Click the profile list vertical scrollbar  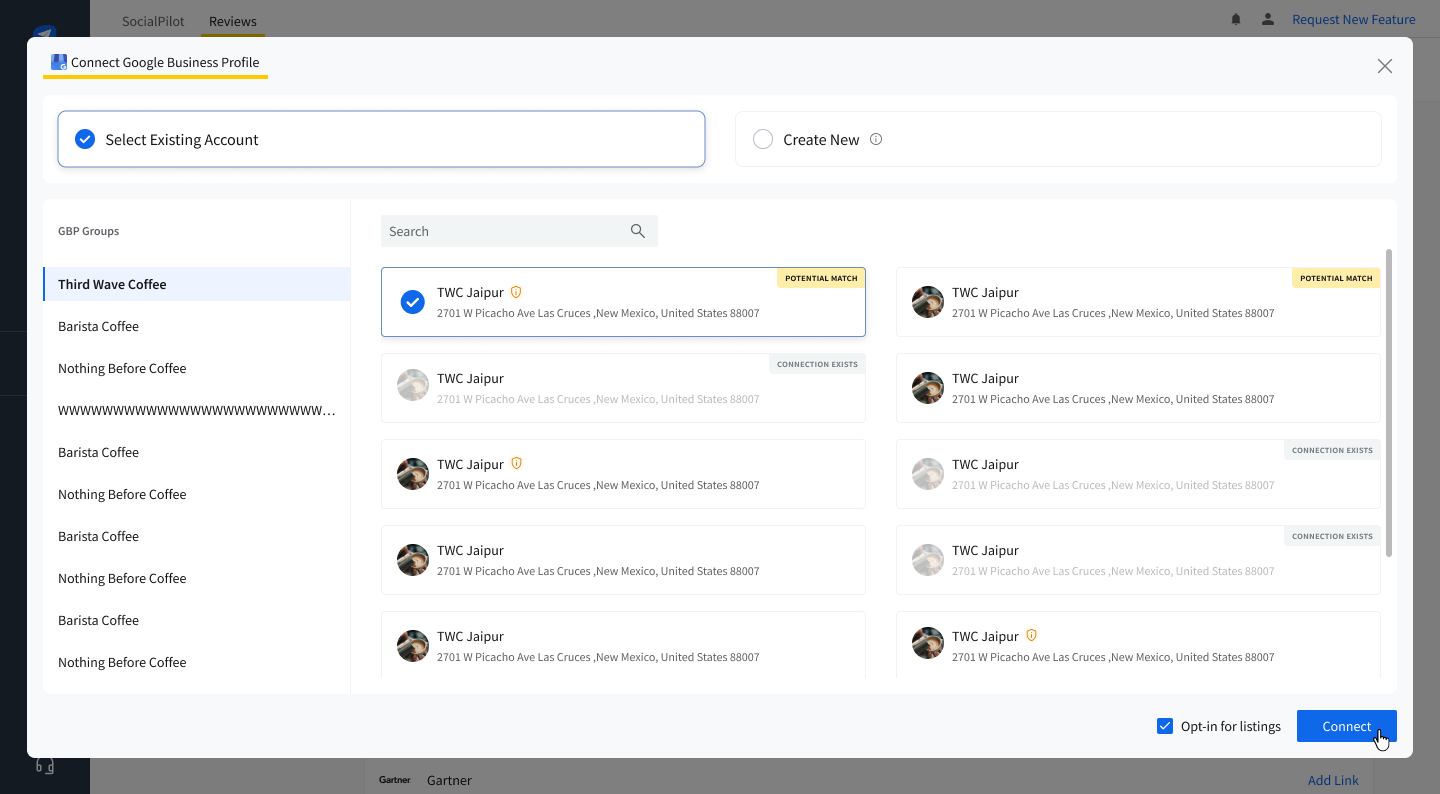(x=1388, y=403)
